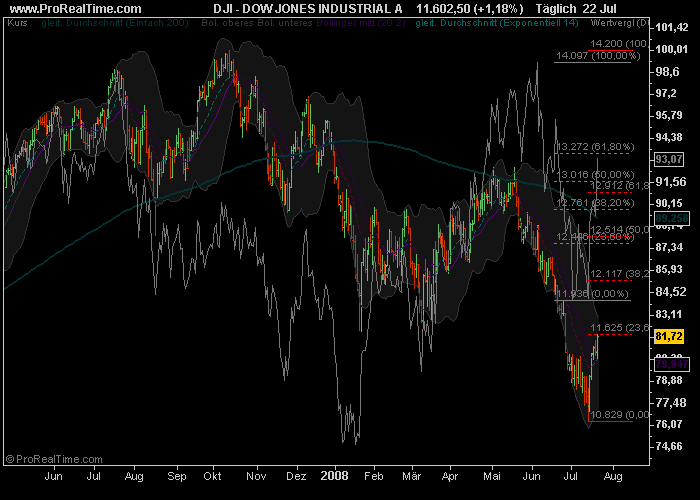The image size is (700, 500).
Task: Select the 12.514 red Fibonacci label
Action: coord(619,229)
